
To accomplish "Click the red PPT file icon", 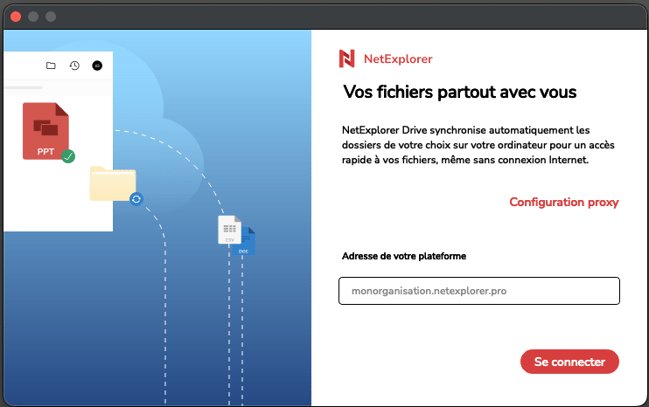I will pos(46,131).
